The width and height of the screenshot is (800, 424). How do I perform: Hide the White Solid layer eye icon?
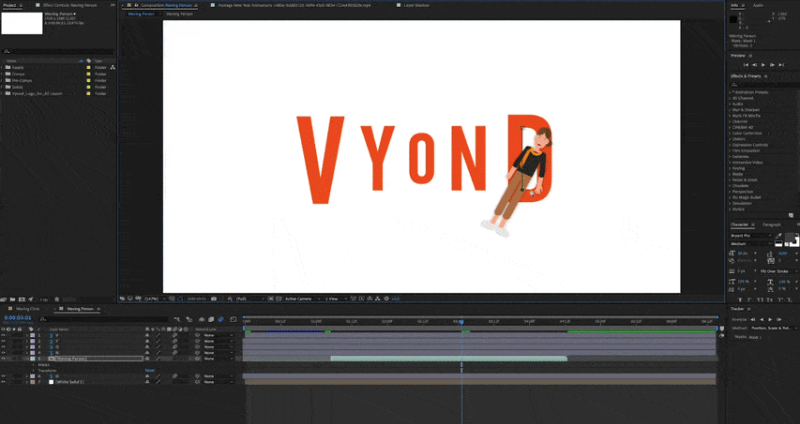pos(3,382)
